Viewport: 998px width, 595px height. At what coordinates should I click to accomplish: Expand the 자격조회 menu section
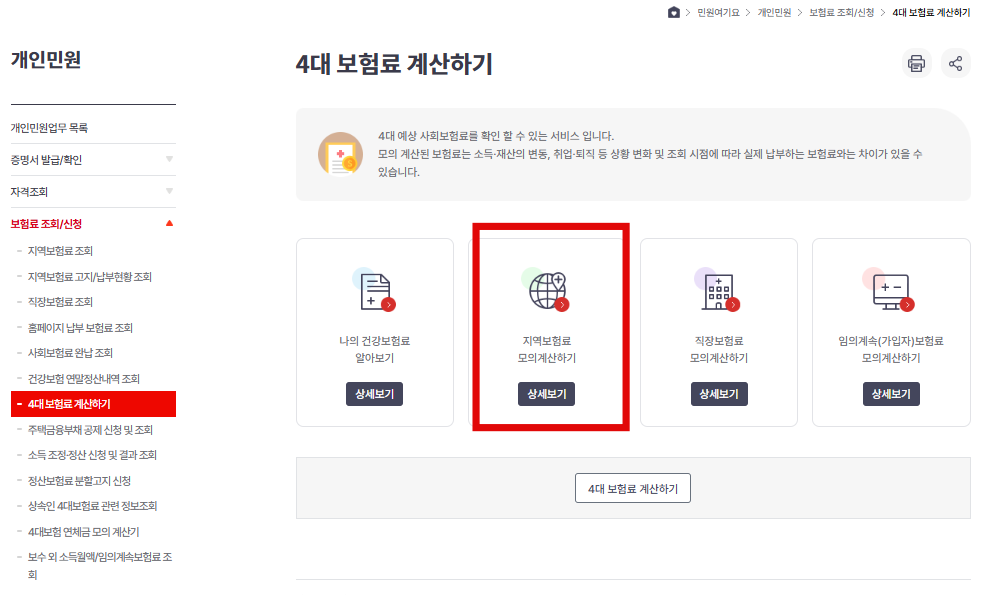pyautogui.click(x=92, y=191)
